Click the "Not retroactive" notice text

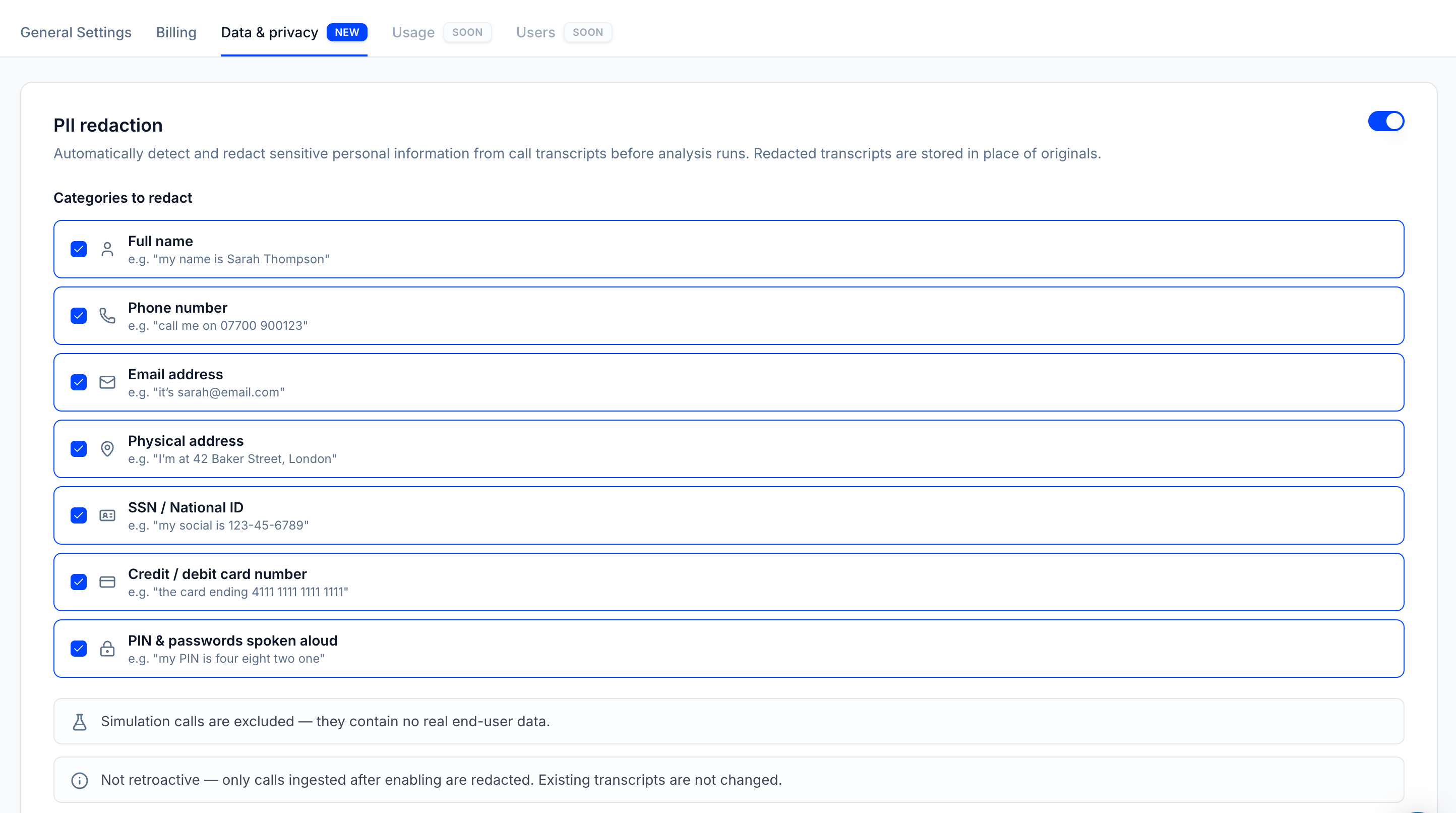coord(442,780)
